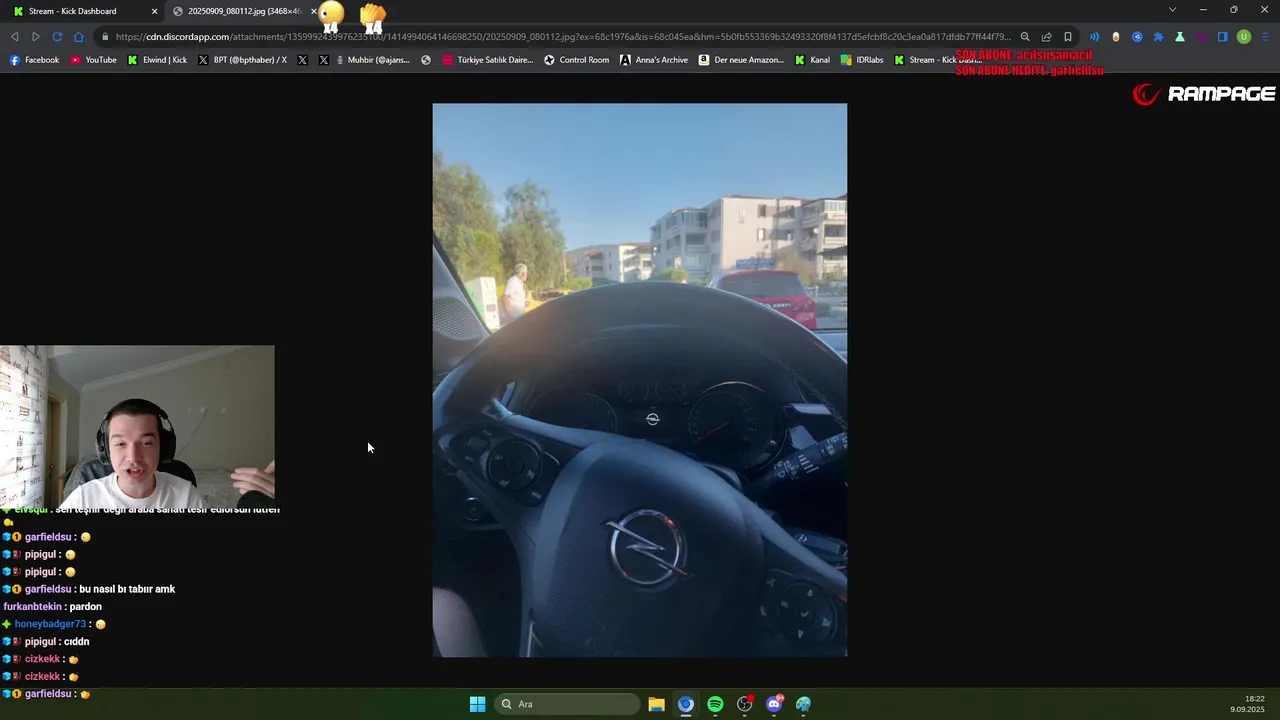Image resolution: width=1280 pixels, height=720 pixels.
Task: Click the chat message 'bu nasıl bı tabır amk'
Action: point(127,589)
